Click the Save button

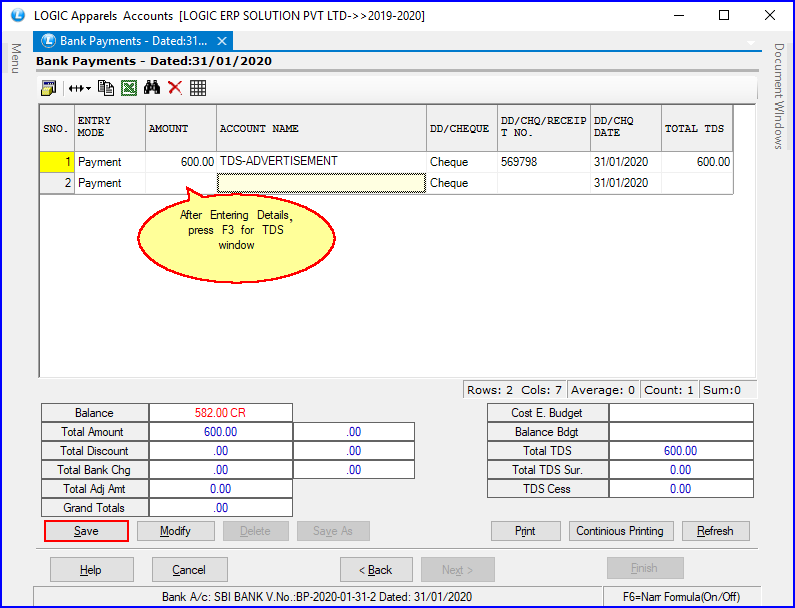86,531
